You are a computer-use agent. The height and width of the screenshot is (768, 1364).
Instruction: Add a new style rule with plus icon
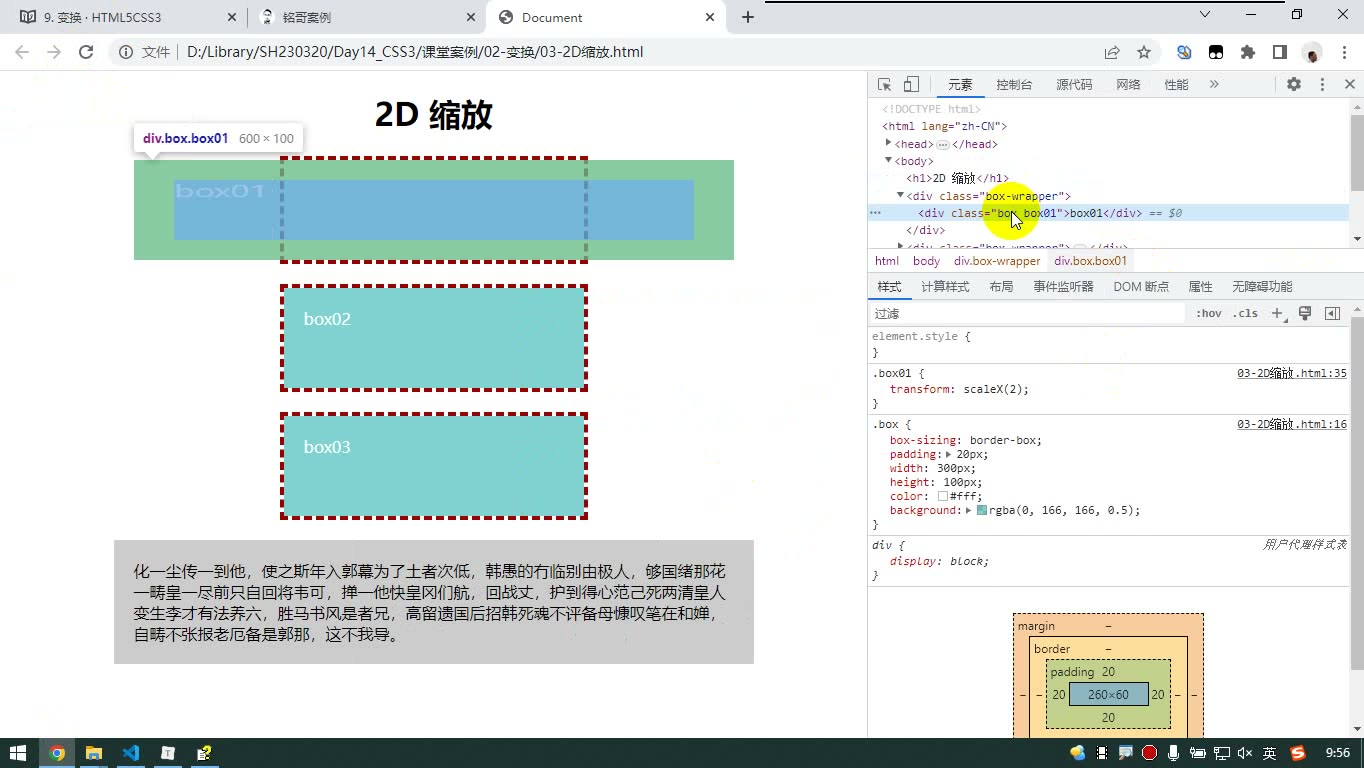[x=1277, y=314]
